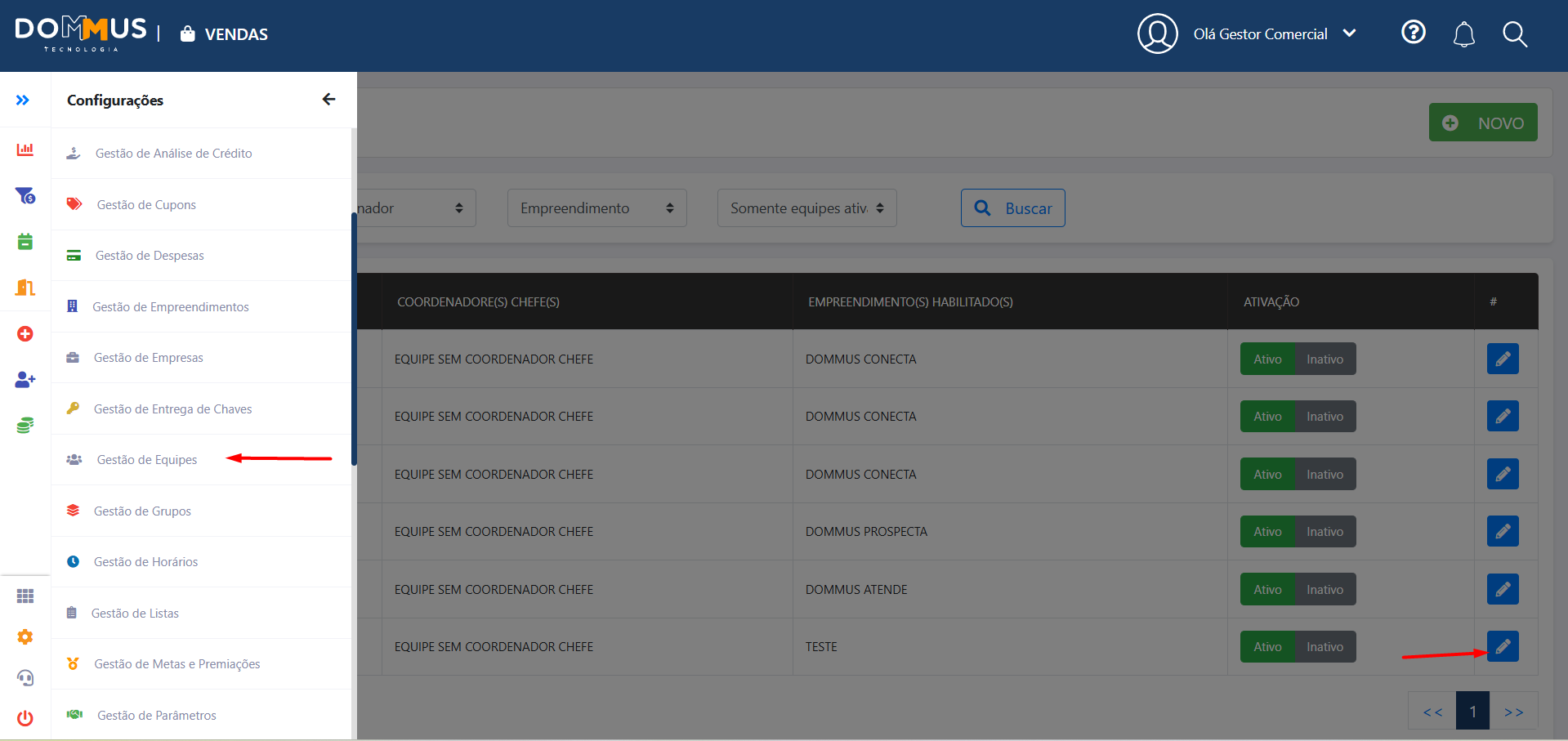This screenshot has width=1568, height=741.
Task: Open the green coins stack icon
Action: coord(25,425)
